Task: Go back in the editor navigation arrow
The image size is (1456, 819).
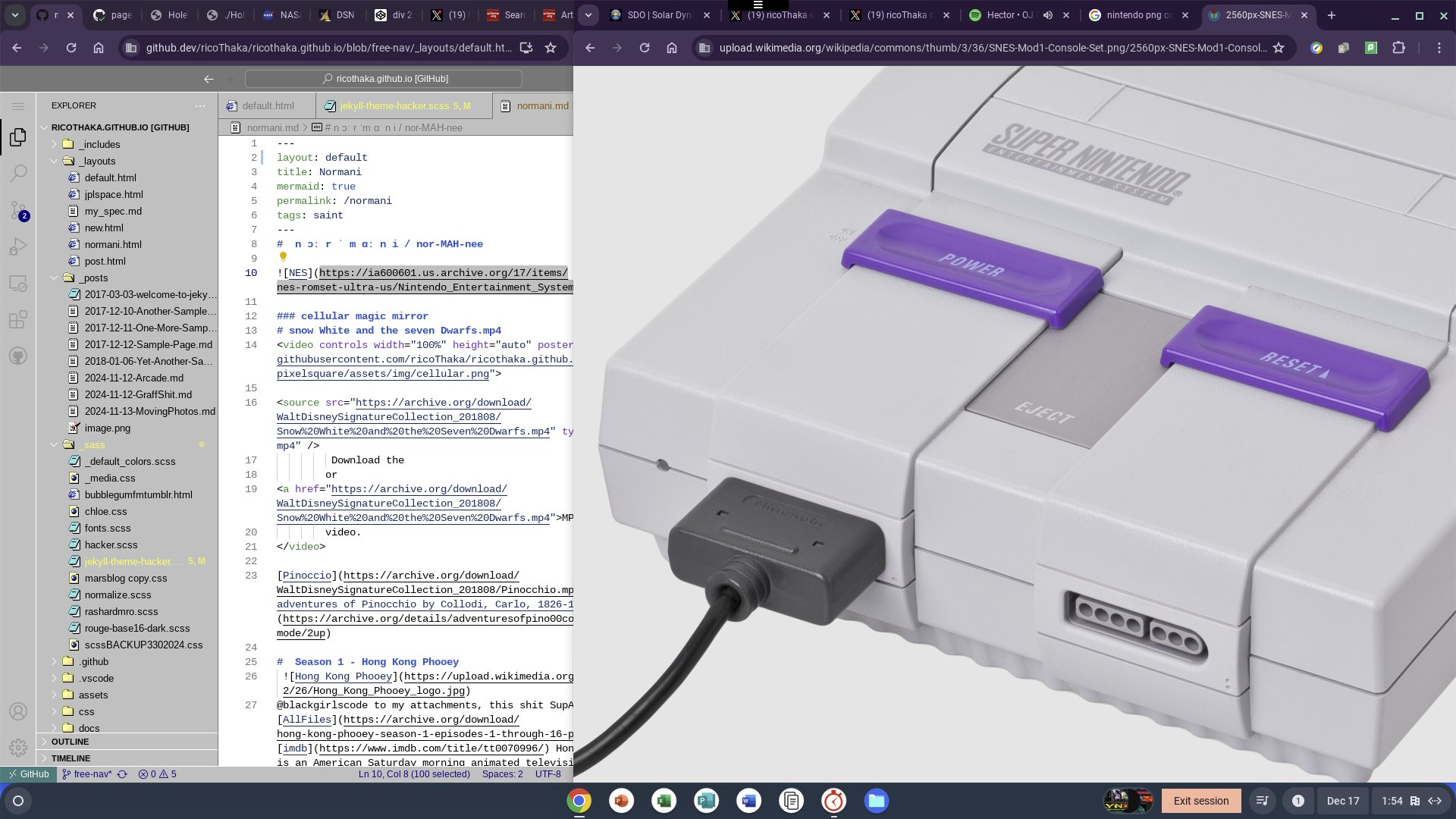Action: [209, 79]
